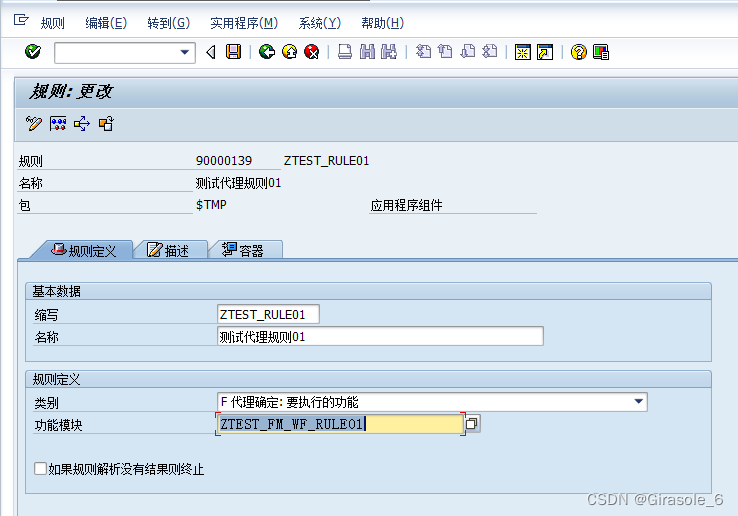Click the Create New Session icon
Viewport: 738px width, 516px height.
[x=522, y=52]
